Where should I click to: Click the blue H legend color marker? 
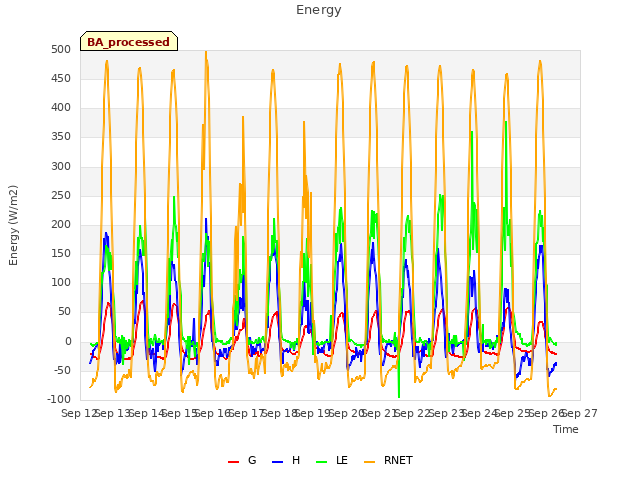(x=277, y=462)
